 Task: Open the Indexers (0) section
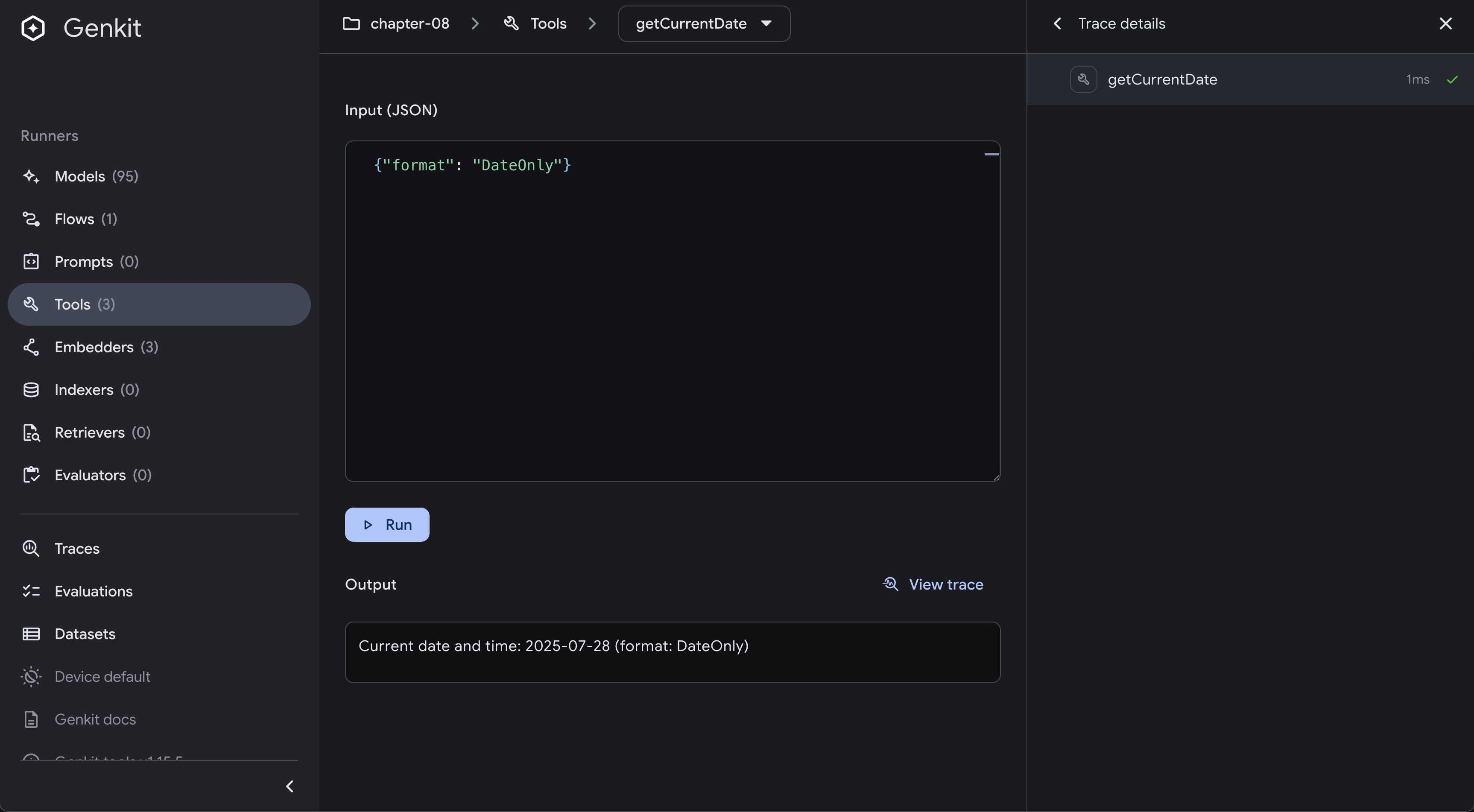[159, 390]
